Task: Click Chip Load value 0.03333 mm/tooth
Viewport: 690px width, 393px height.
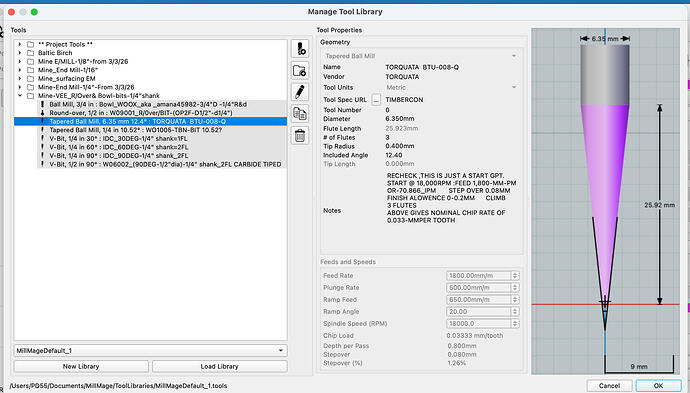Action: click(x=475, y=336)
